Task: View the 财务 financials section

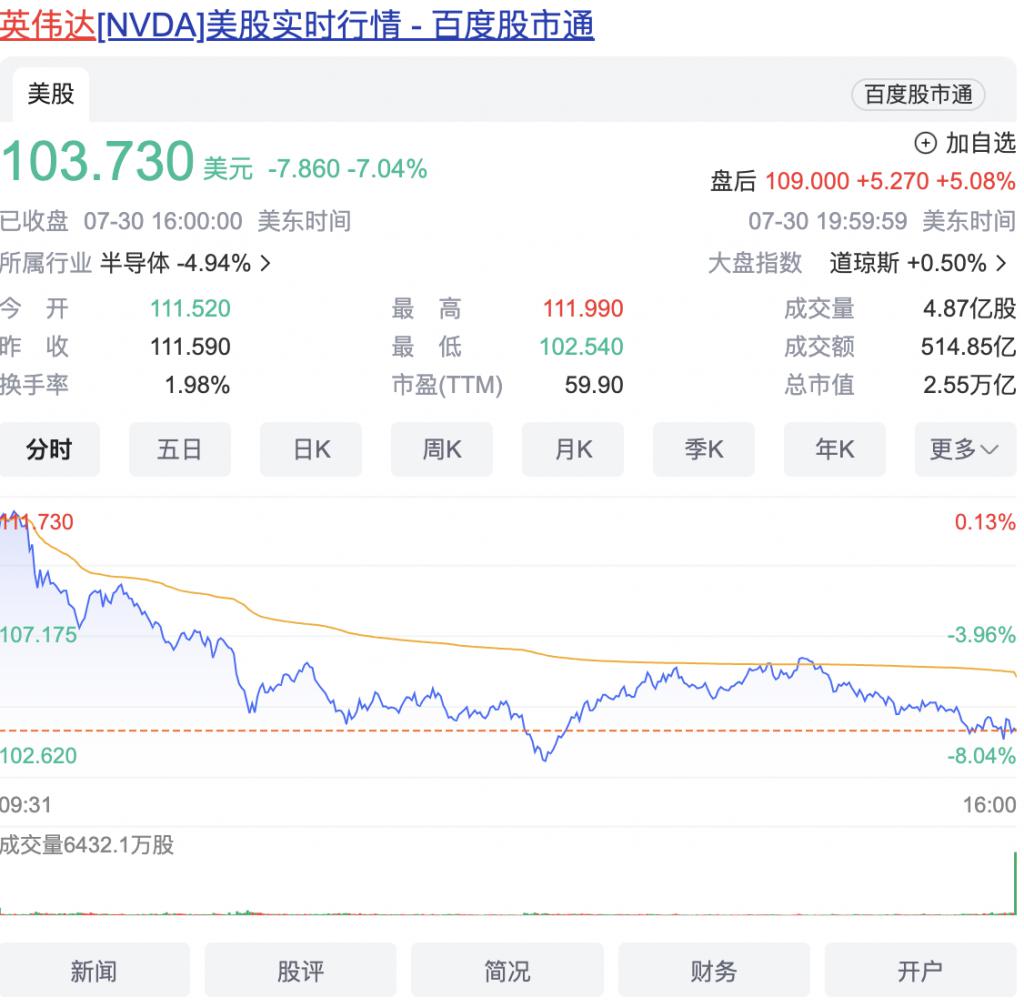Action: (714, 970)
